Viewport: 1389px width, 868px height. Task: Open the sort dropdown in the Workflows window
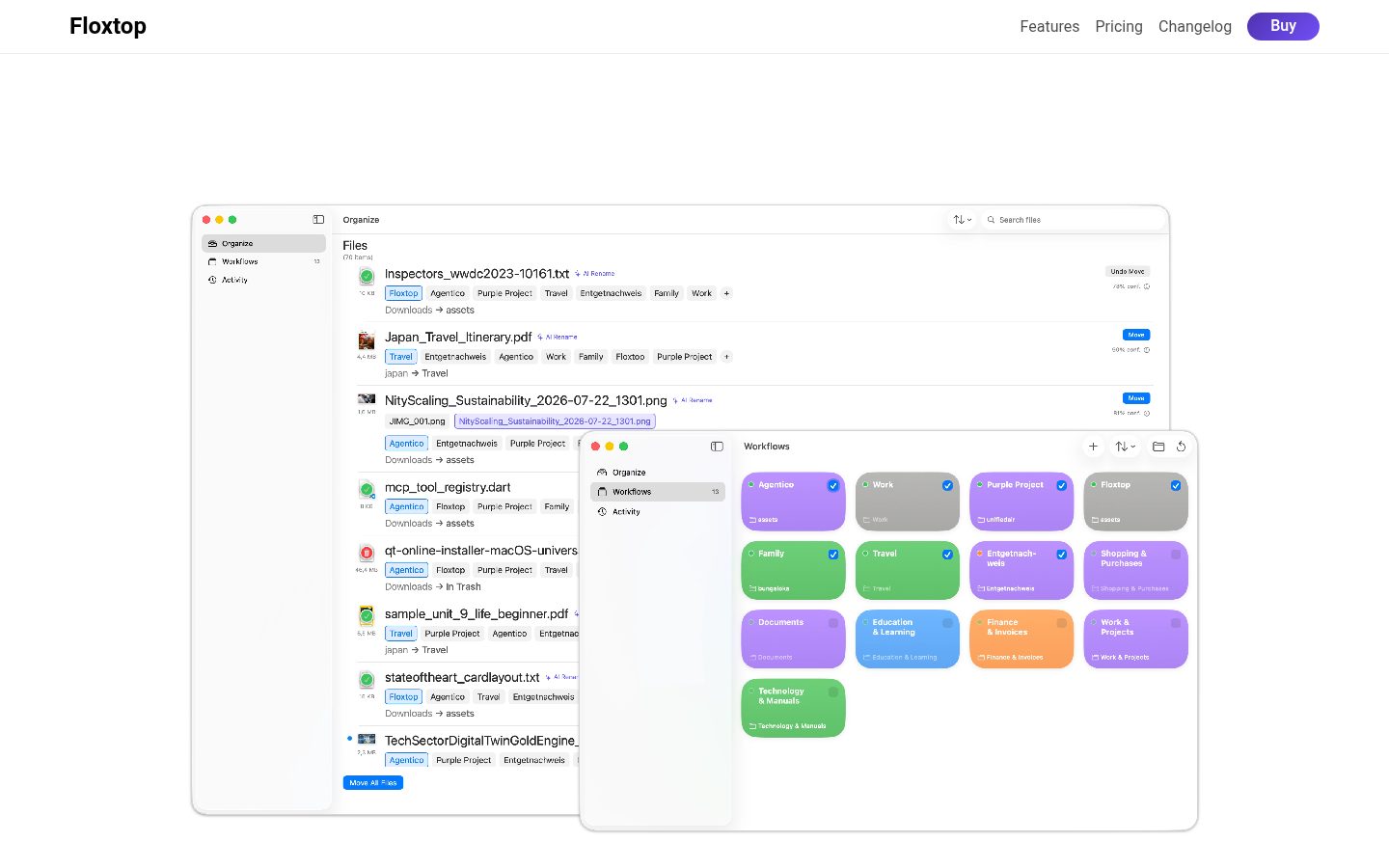1125,447
